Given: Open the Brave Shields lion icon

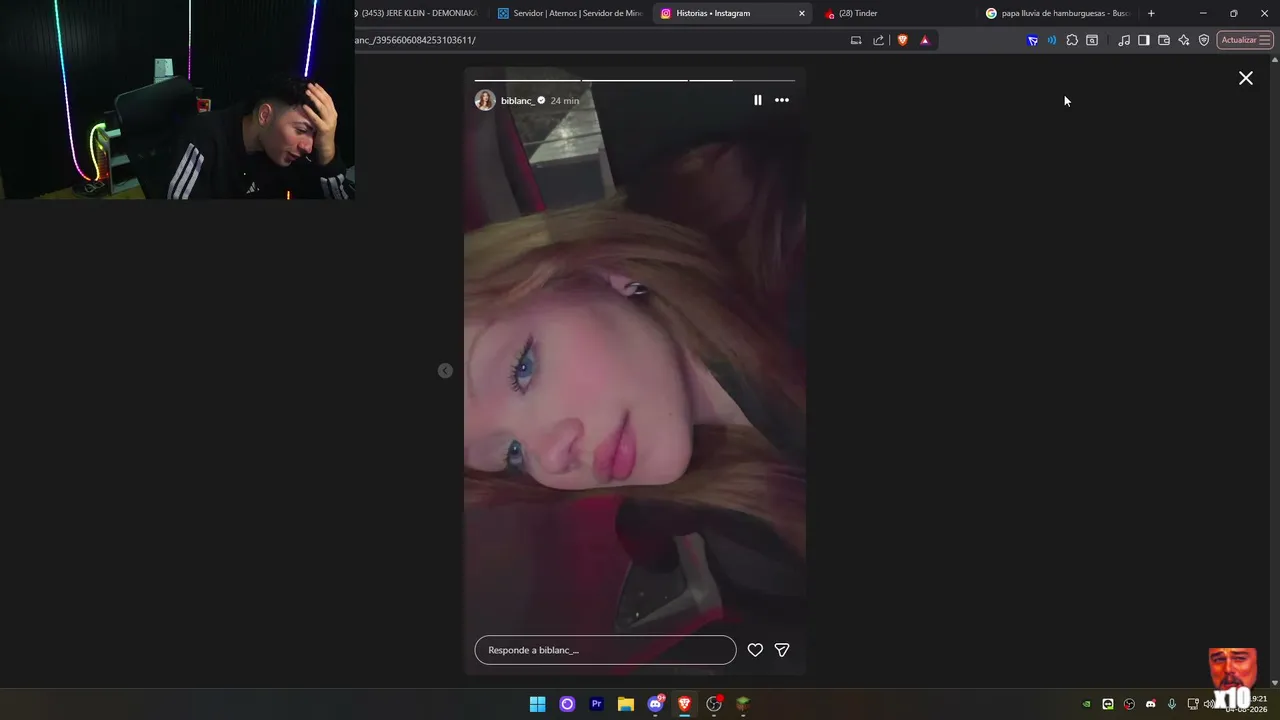Looking at the screenshot, I should coord(902,40).
